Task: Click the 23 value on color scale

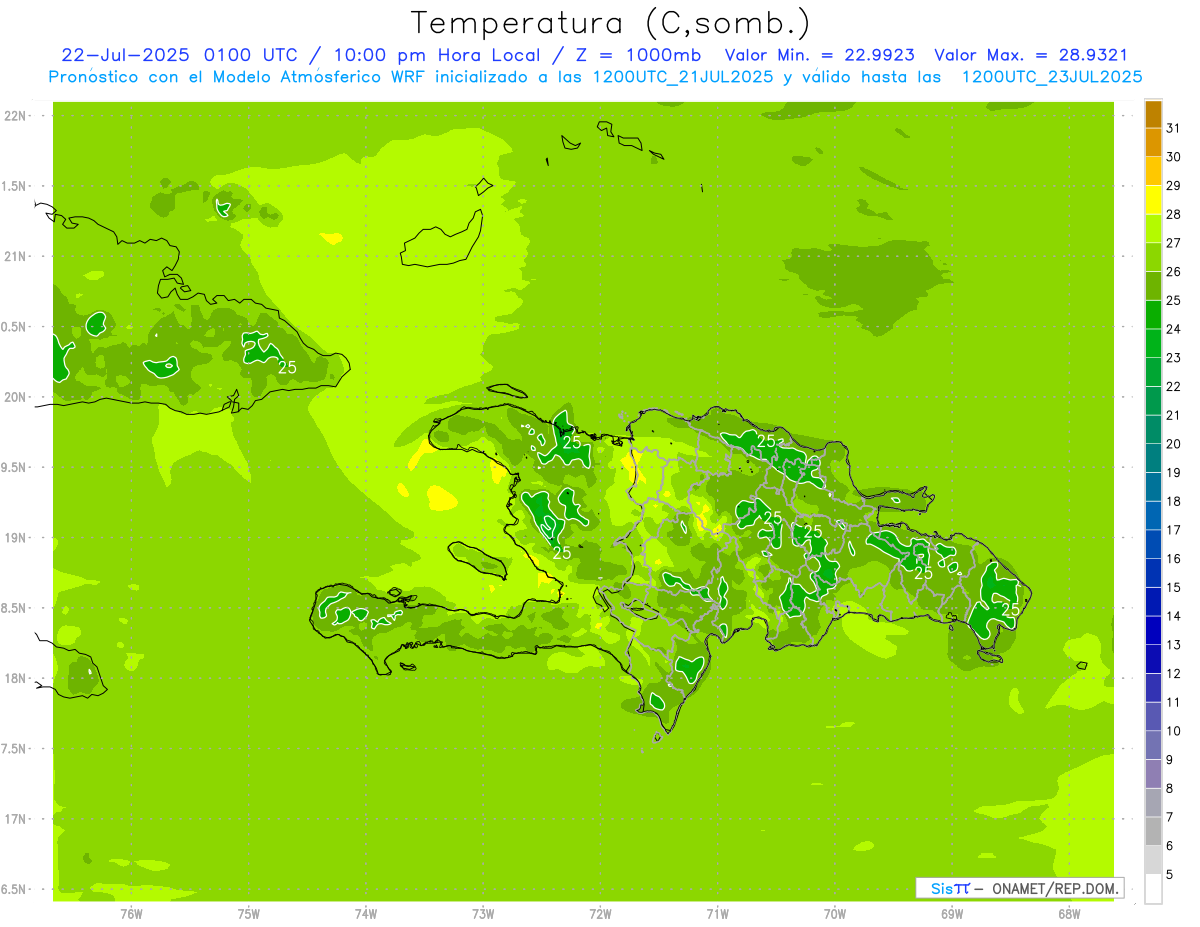Action: [x=1173, y=358]
